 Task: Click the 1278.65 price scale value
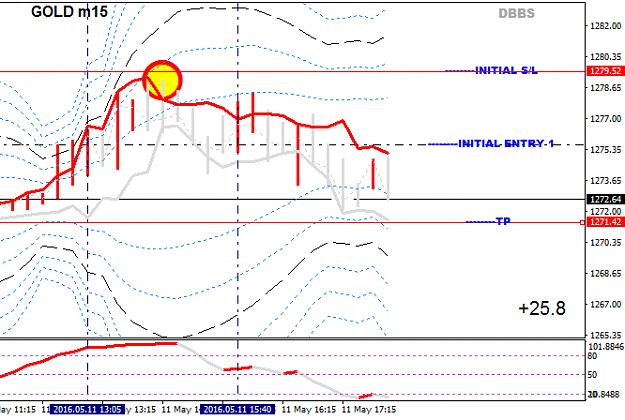point(605,88)
